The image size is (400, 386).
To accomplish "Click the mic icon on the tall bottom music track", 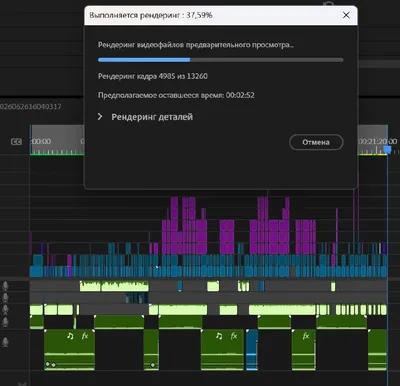I will point(5,342).
